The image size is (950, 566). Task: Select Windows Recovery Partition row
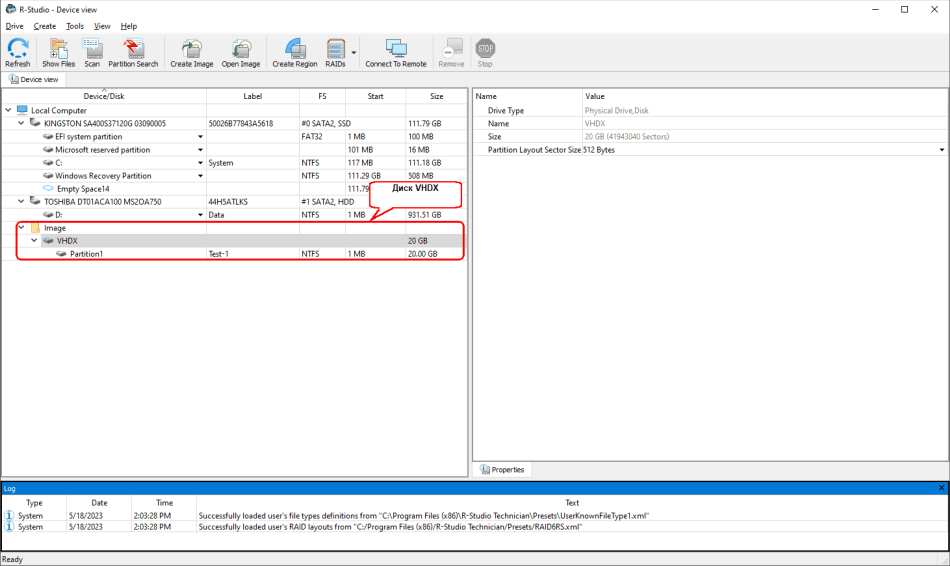click(234, 176)
